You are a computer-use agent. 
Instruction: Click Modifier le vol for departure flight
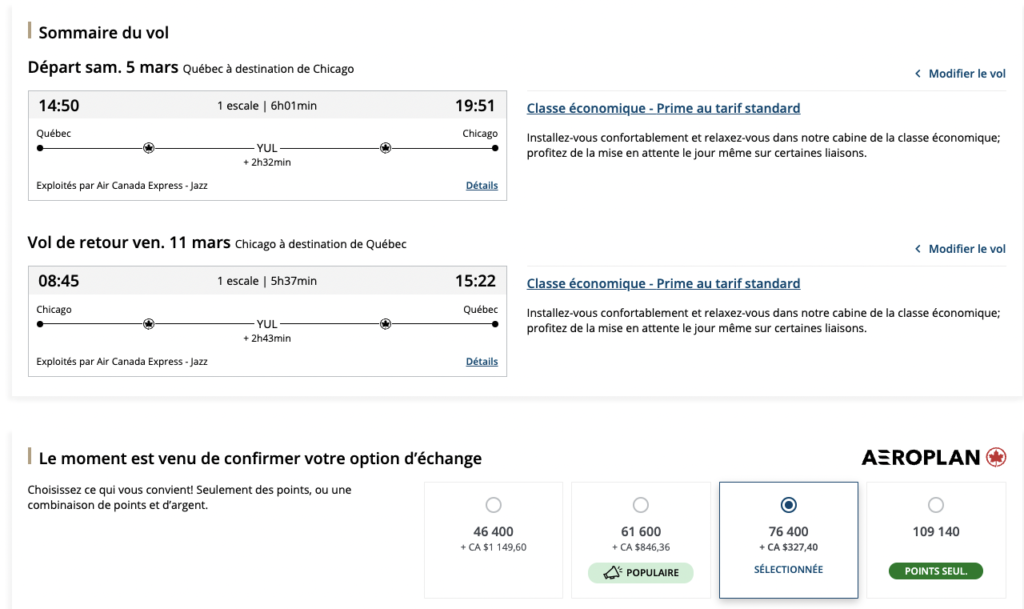(x=967, y=74)
